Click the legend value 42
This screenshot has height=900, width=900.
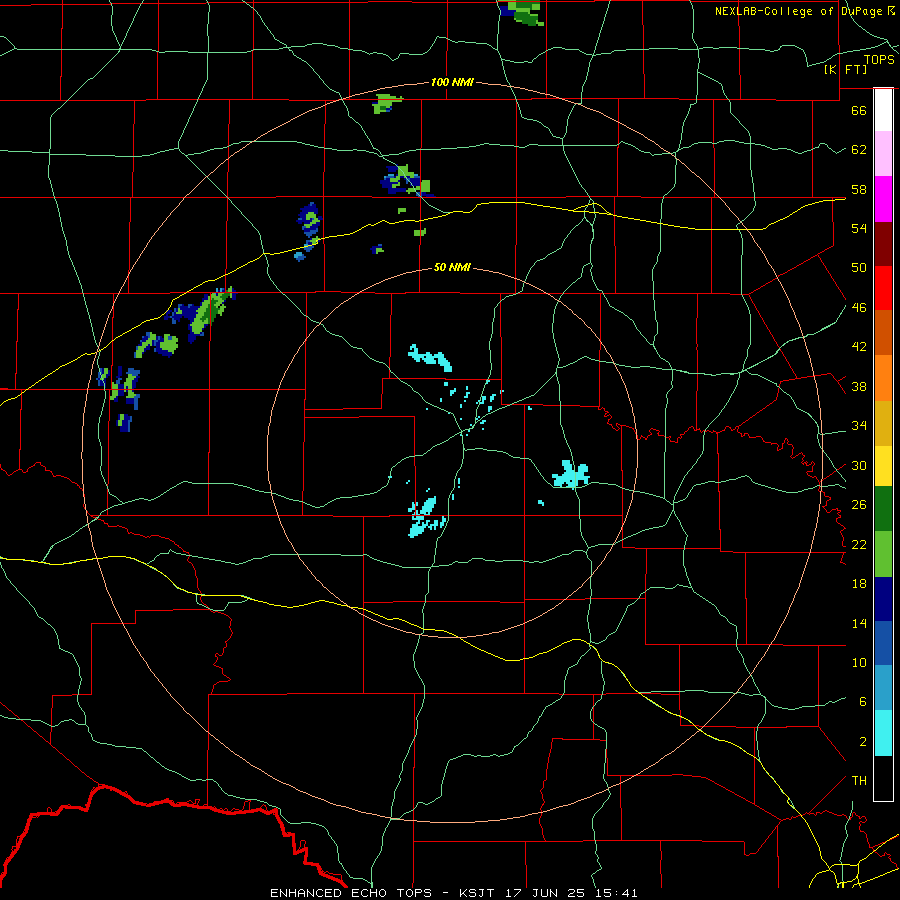tap(859, 347)
